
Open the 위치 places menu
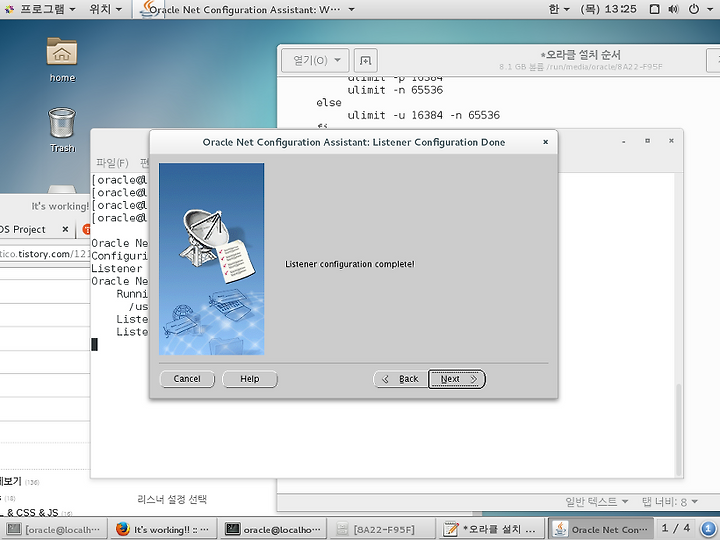point(106,9)
